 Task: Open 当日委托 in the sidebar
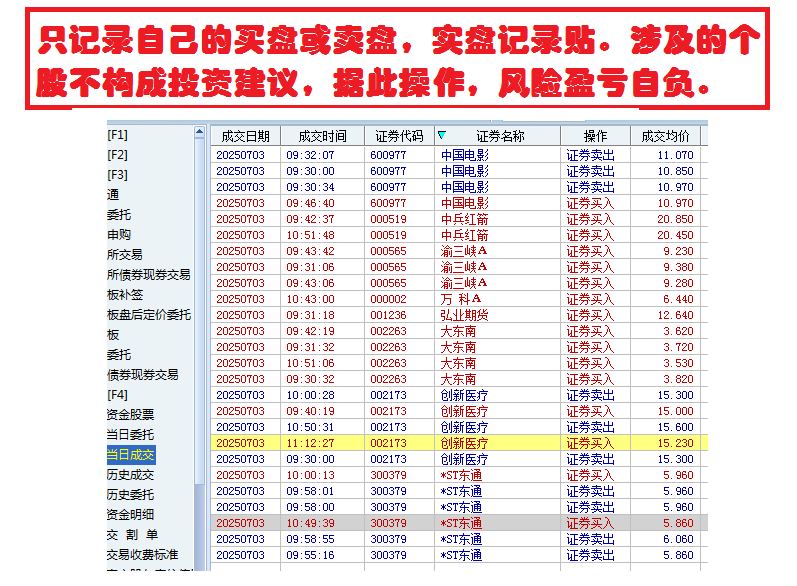coord(130,435)
